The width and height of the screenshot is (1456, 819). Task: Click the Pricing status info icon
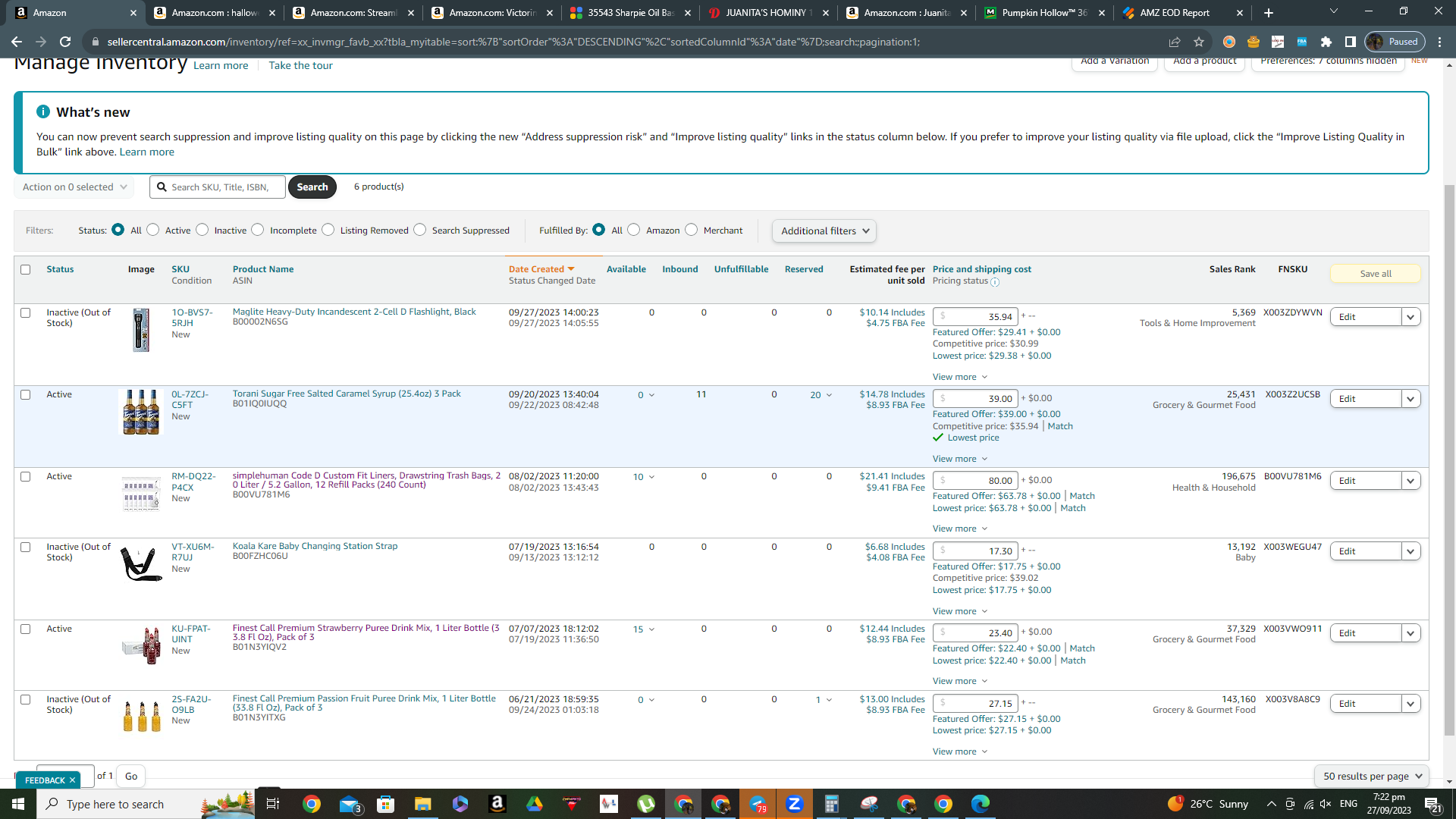[995, 282]
